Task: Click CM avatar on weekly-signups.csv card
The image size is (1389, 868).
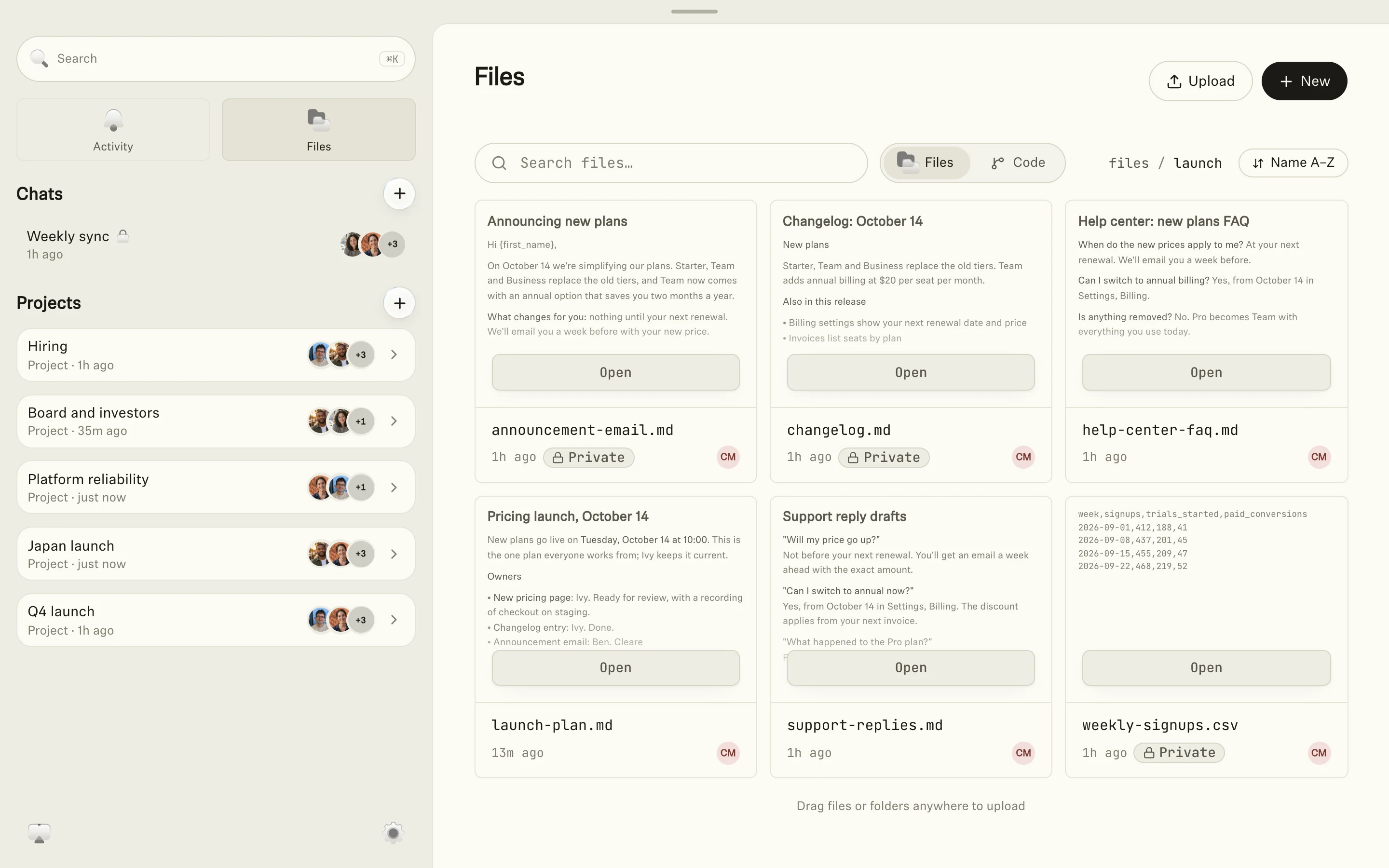Action: [1319, 753]
